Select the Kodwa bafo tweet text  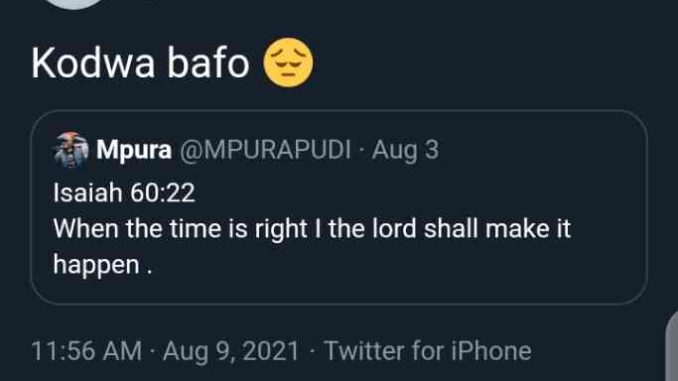141,63
